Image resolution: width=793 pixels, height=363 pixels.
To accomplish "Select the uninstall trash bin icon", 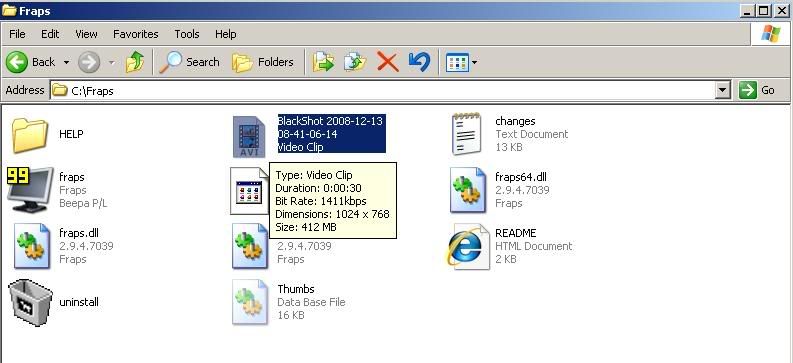I will [30, 302].
